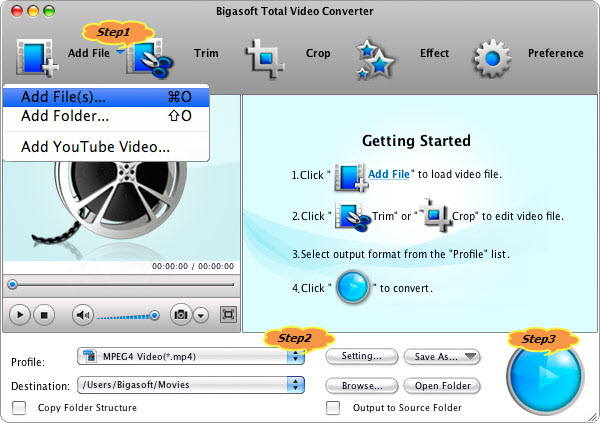600x423 pixels.
Task: Click Trim icon in Getting Started step 2
Action: pos(352,217)
